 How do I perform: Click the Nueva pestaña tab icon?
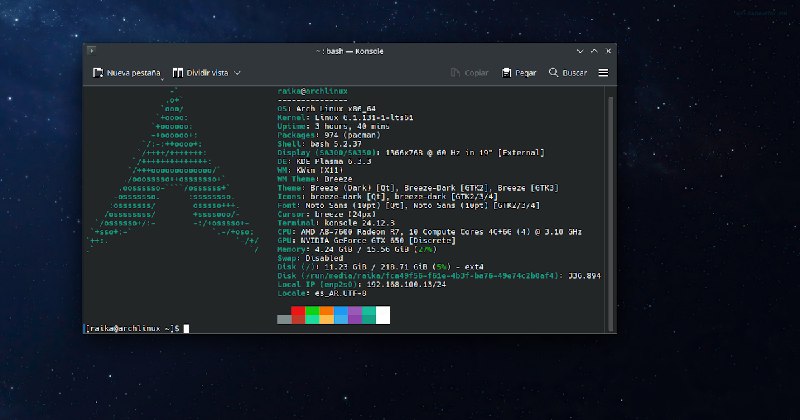pos(98,73)
